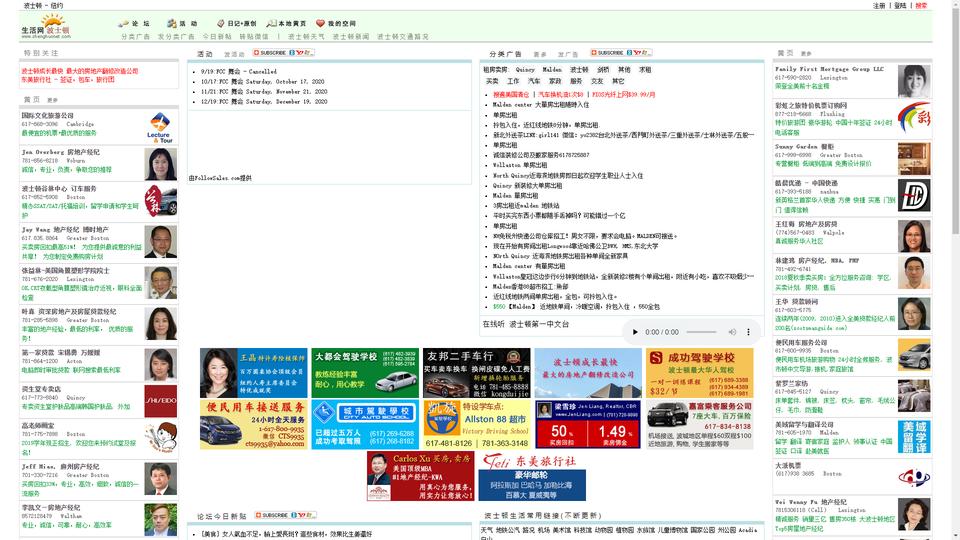Click 发活动 post event link
960x540 pixels.
click(x=234, y=54)
